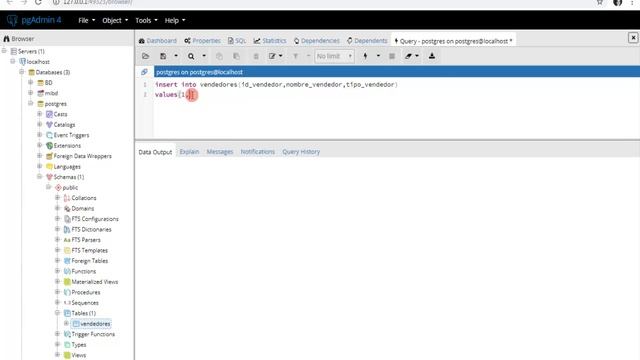Collapse the Servers (1) tree node

[4, 51]
